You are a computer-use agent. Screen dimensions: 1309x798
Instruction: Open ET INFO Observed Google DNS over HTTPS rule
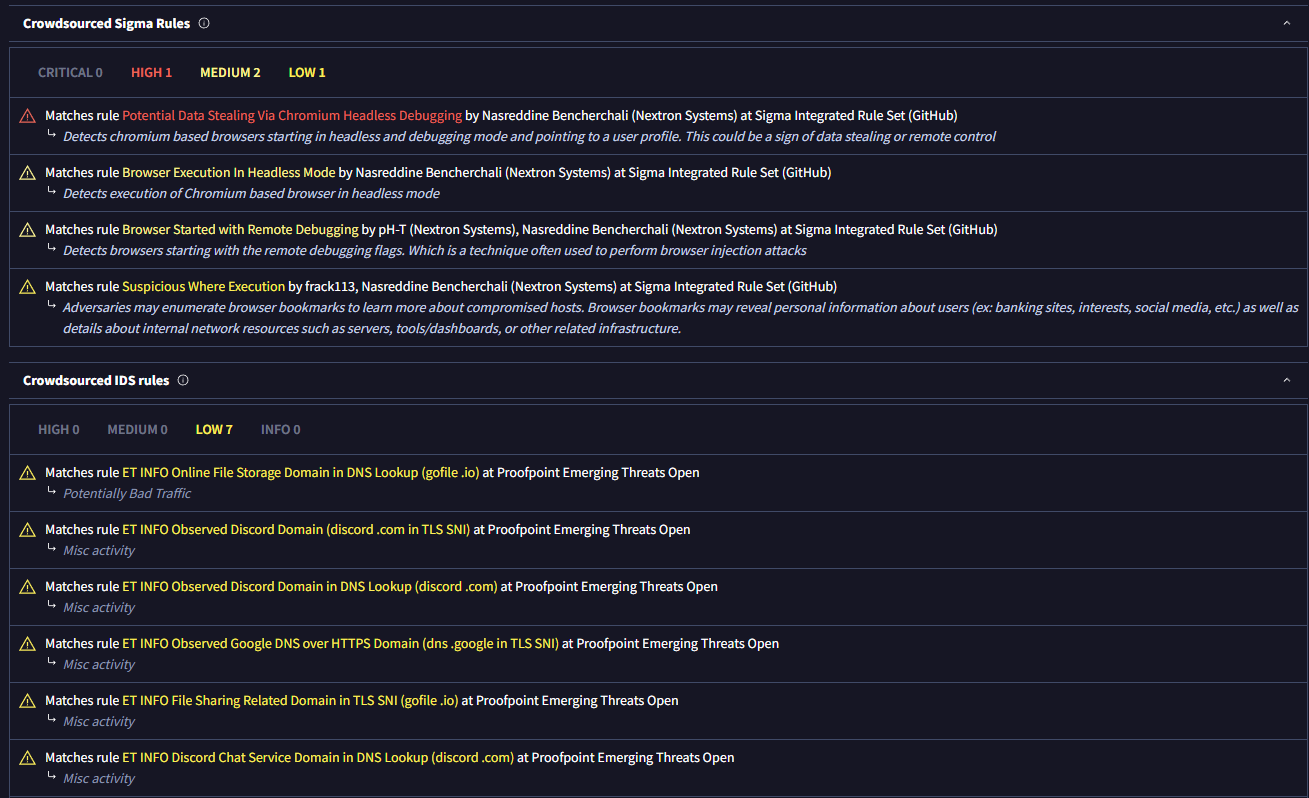tap(340, 644)
